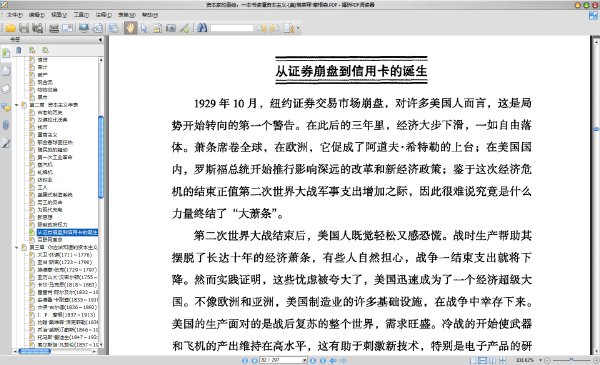This screenshot has height=365, width=600.
Task: Select the Snapshot camera tool
Action: [x=171, y=28]
